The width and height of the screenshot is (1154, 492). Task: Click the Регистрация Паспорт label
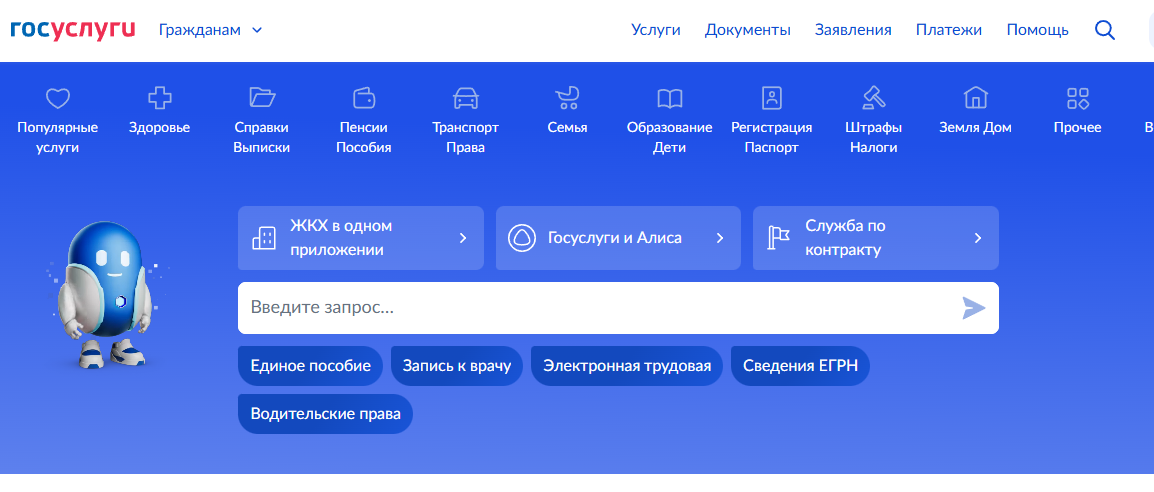coord(772,138)
